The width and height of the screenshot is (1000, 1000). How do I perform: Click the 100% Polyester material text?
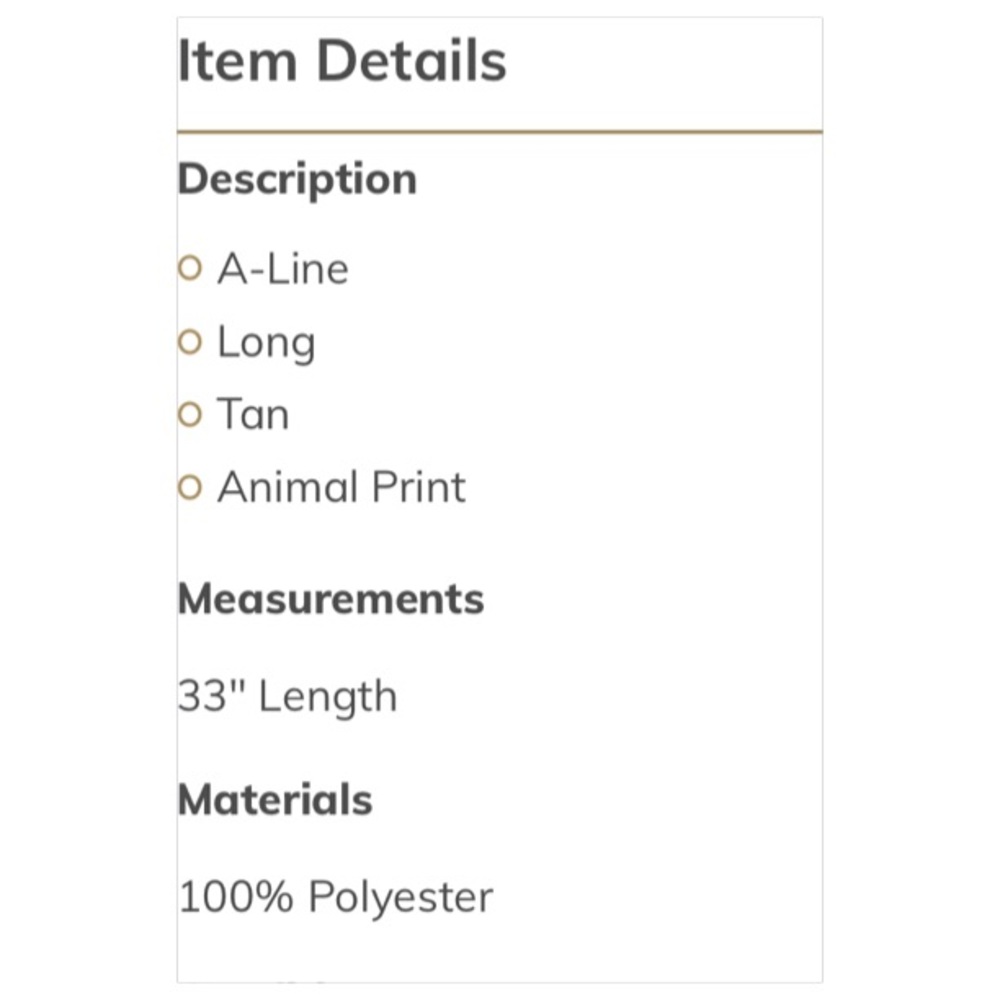click(335, 898)
